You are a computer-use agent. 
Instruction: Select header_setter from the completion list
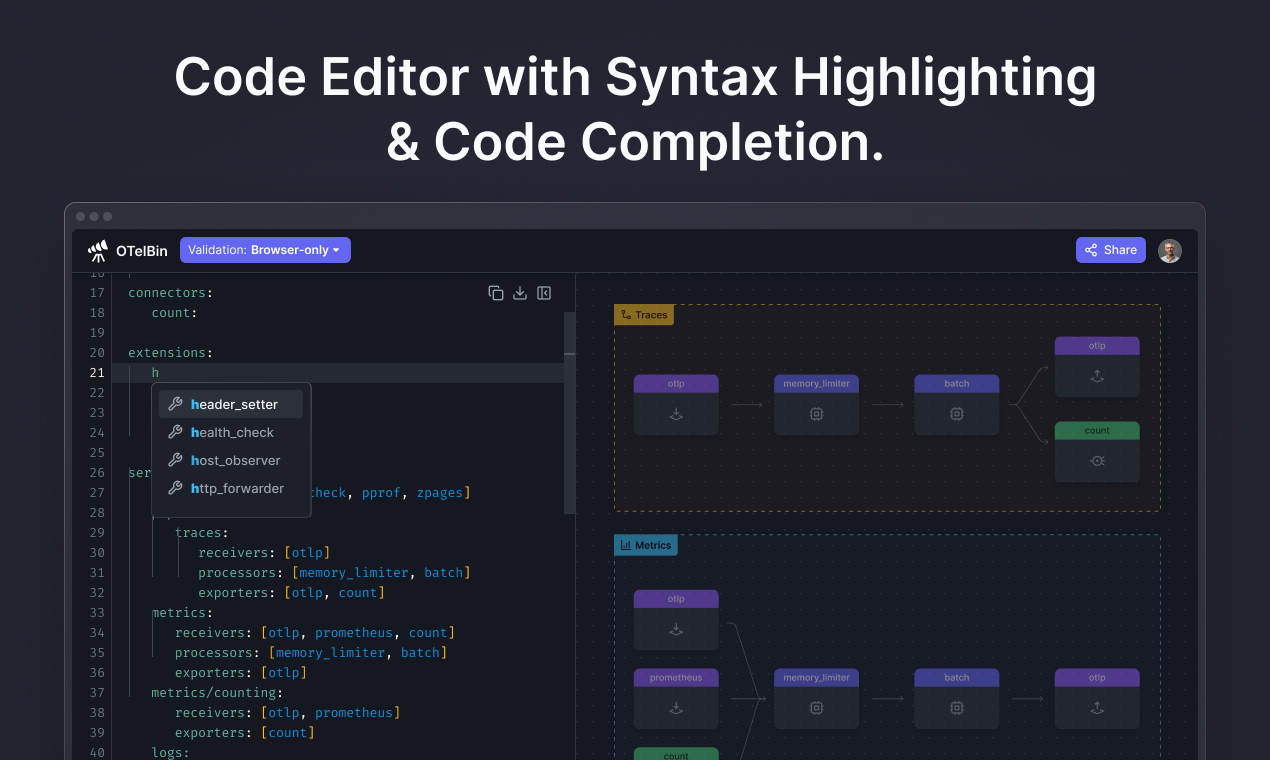click(231, 404)
